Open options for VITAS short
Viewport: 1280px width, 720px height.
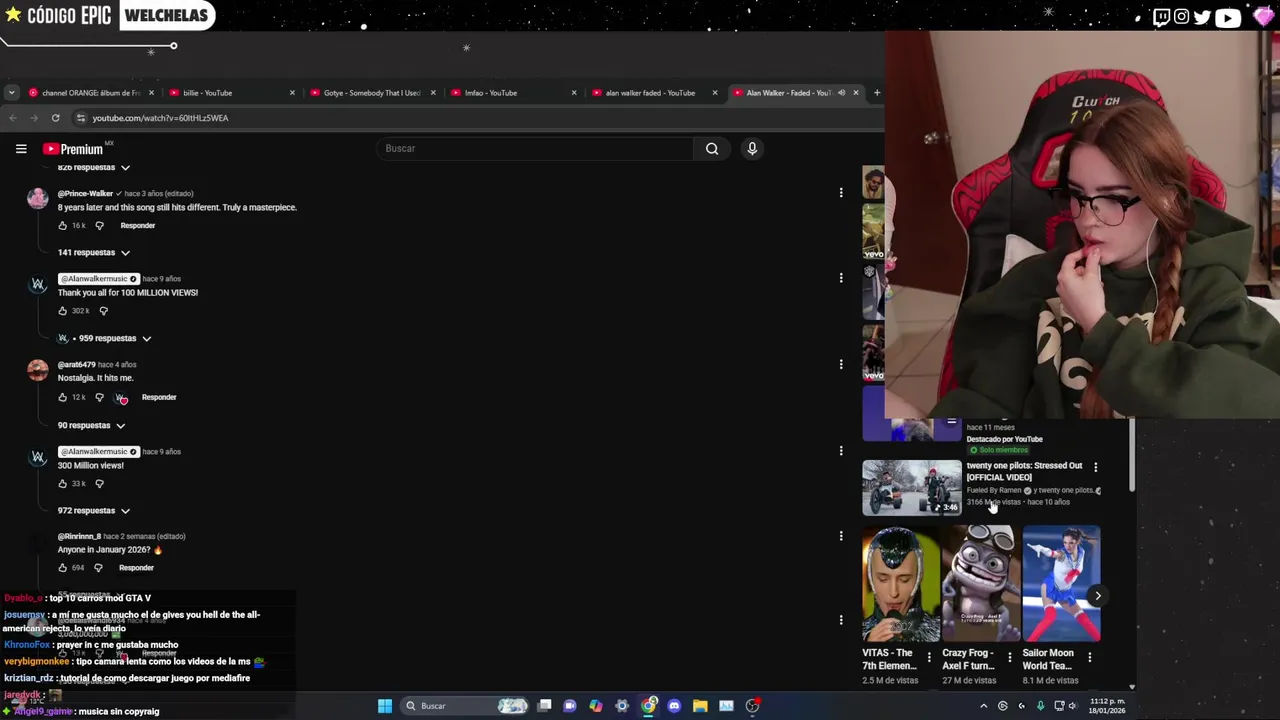[x=929, y=657]
